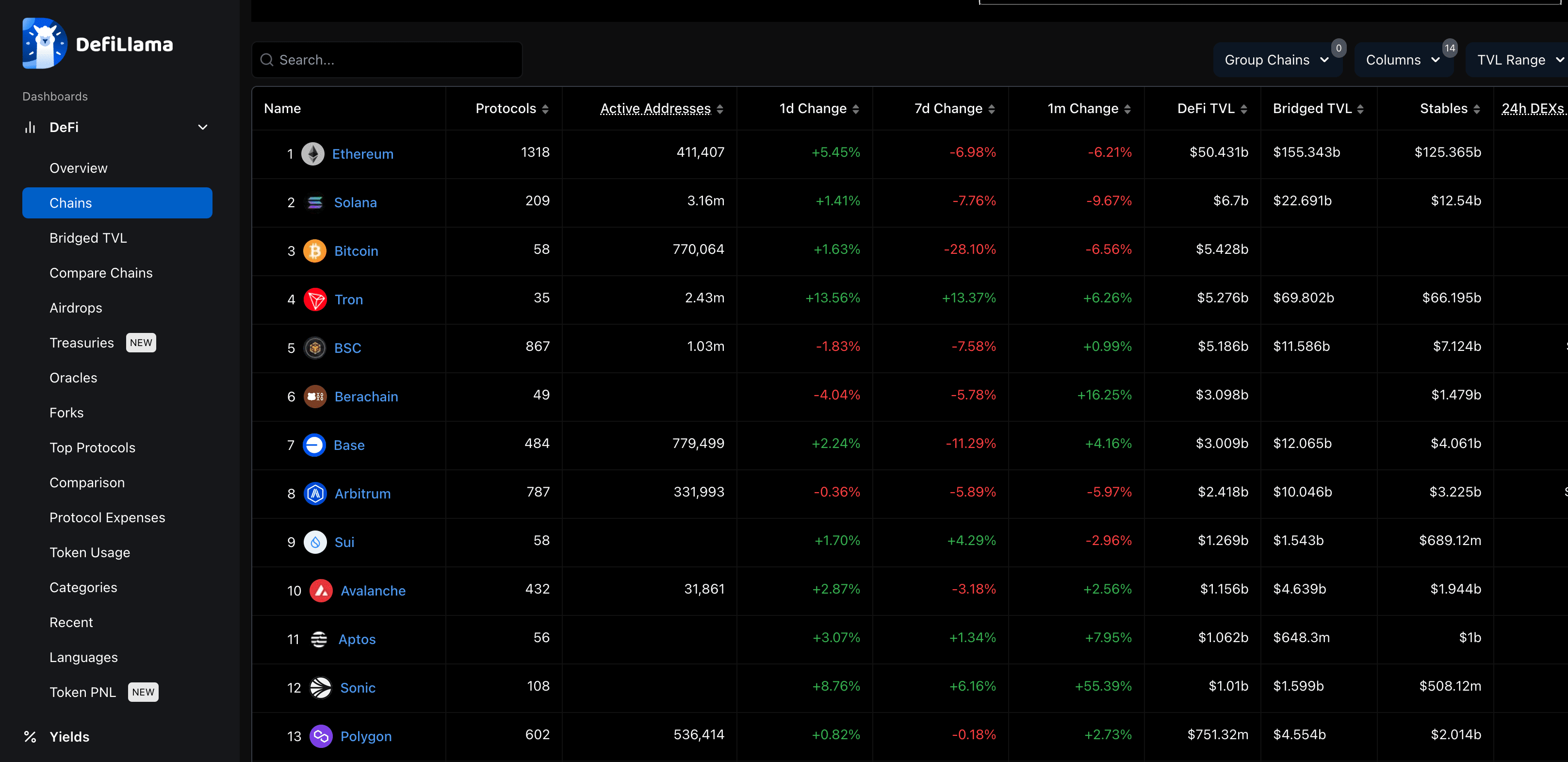1568x762 pixels.
Task: Open Compare Chains in sidebar
Action: (101, 273)
